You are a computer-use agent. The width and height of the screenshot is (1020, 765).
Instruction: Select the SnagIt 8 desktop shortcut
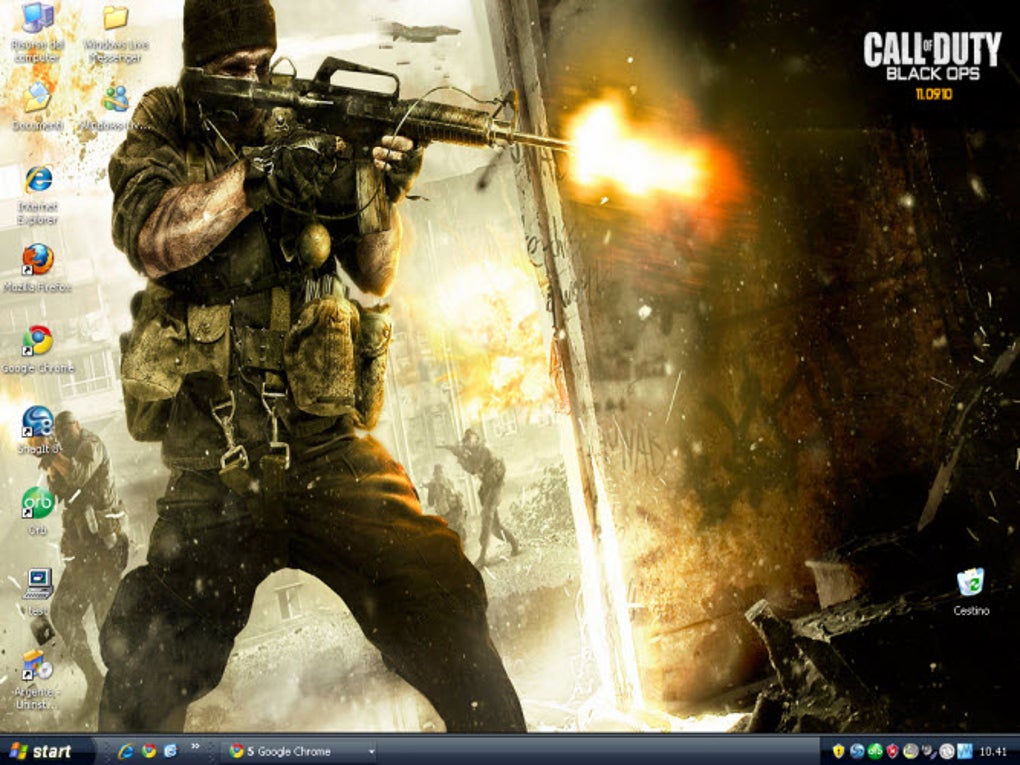pos(38,422)
